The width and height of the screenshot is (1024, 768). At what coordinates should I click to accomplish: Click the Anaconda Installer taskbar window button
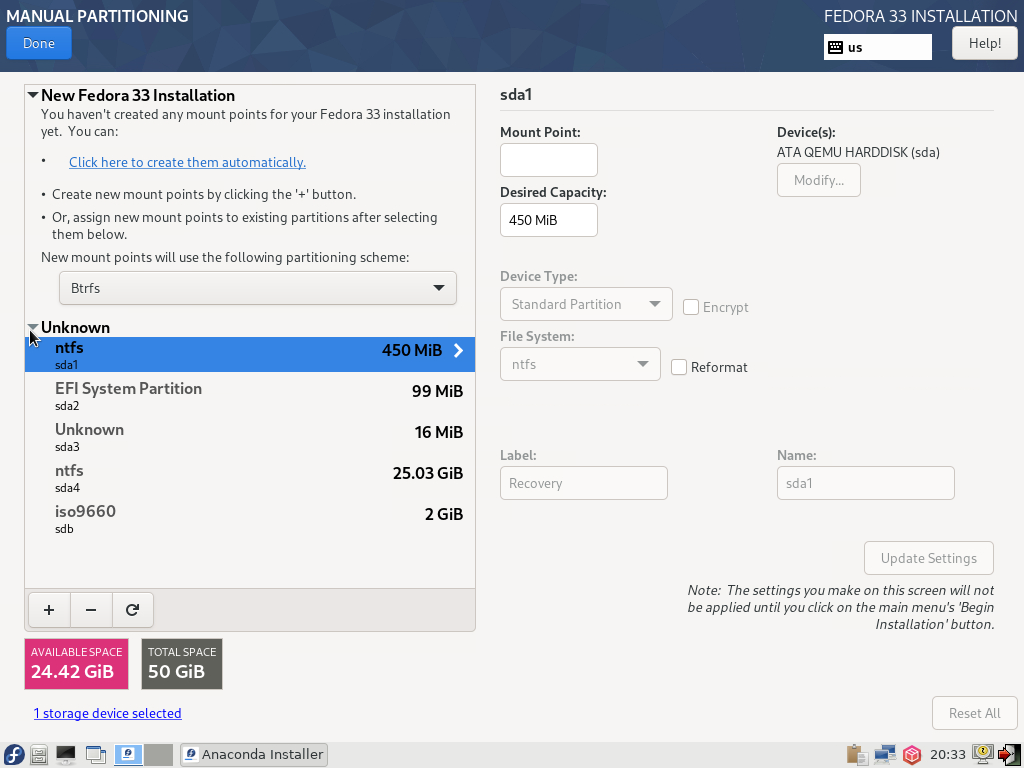click(254, 754)
